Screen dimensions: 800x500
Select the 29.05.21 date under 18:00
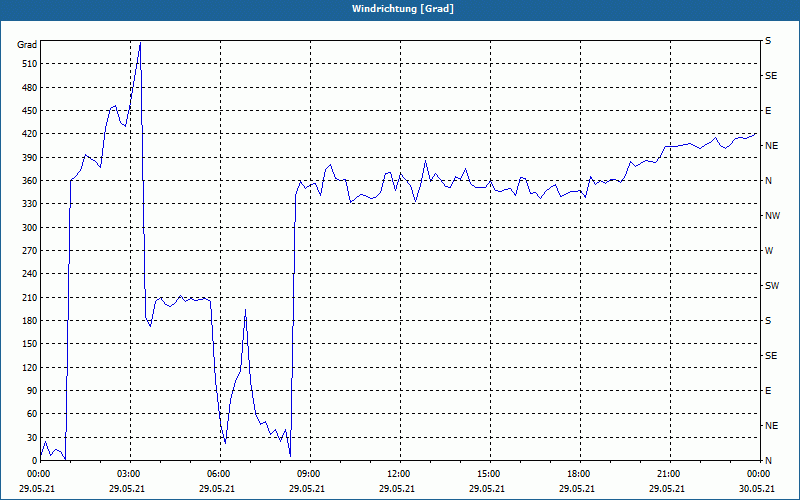pos(577,488)
